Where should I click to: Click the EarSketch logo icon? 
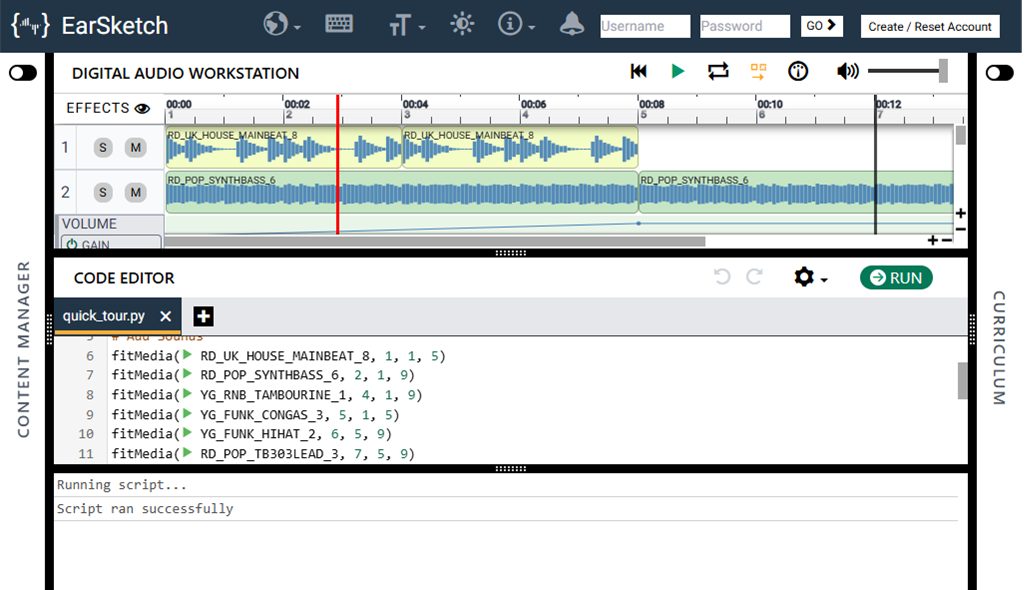point(30,26)
